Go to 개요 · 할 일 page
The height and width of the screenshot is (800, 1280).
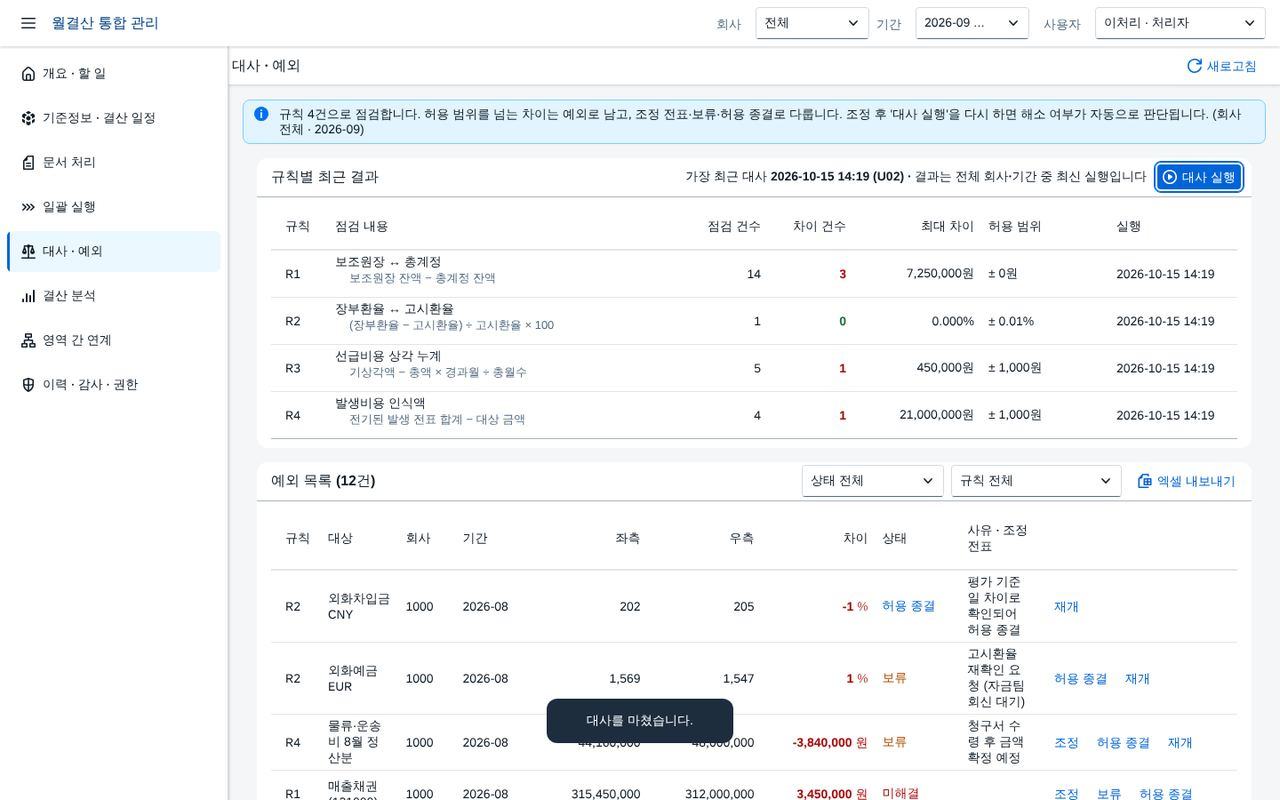point(114,73)
